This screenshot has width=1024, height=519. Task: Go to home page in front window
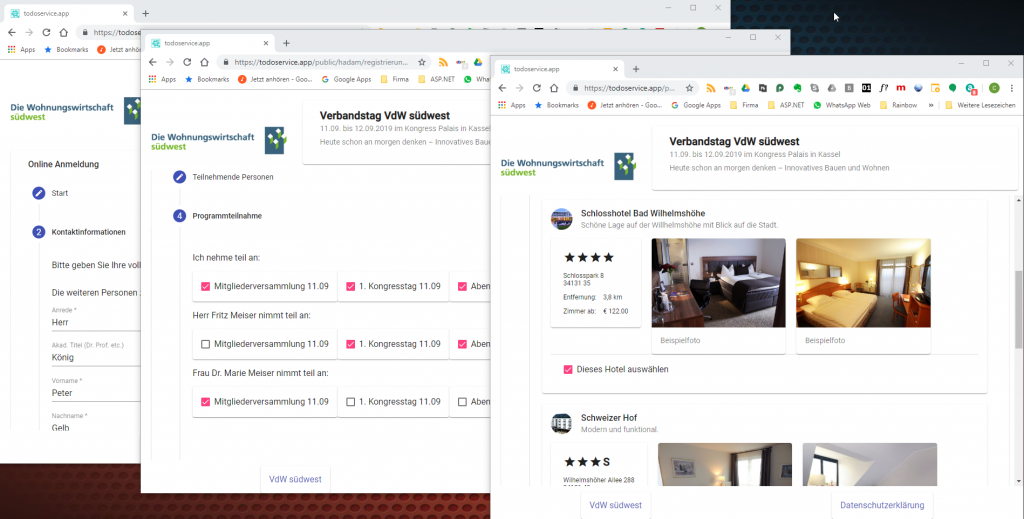[x=554, y=88]
